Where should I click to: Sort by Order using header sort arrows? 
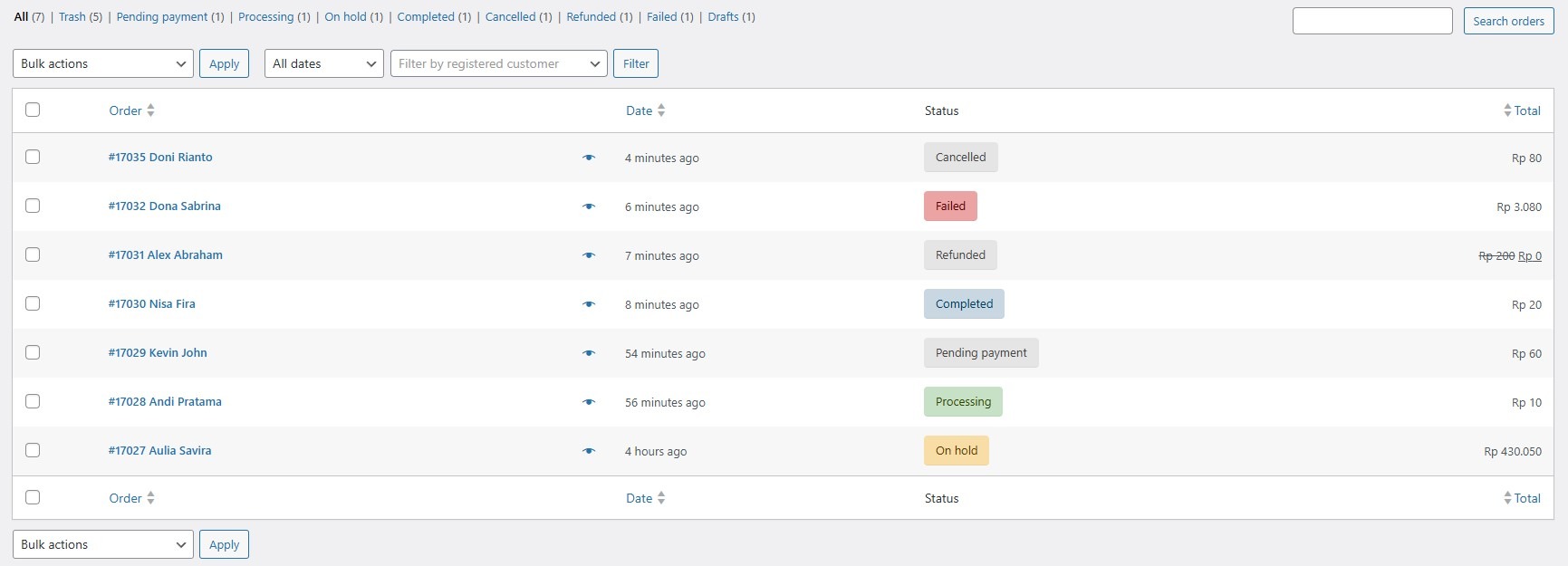[x=150, y=110]
